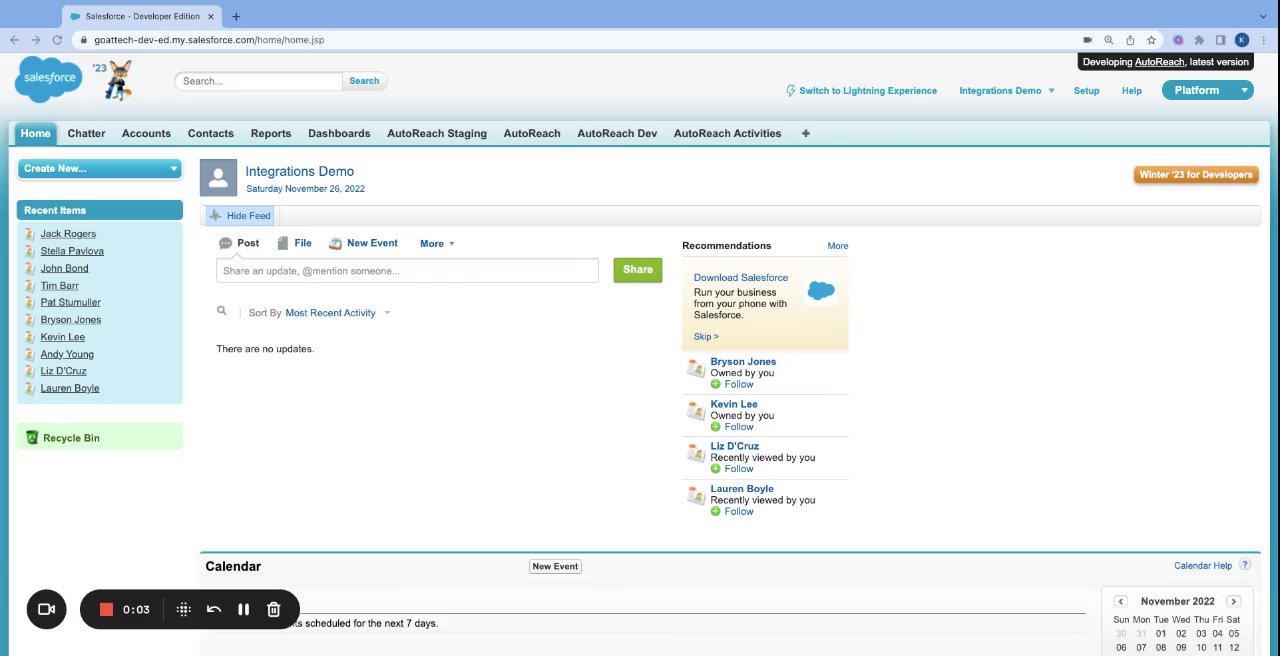Go to previous month in calendar
Screen dimensions: 1280x656
pyautogui.click(x=1120, y=601)
